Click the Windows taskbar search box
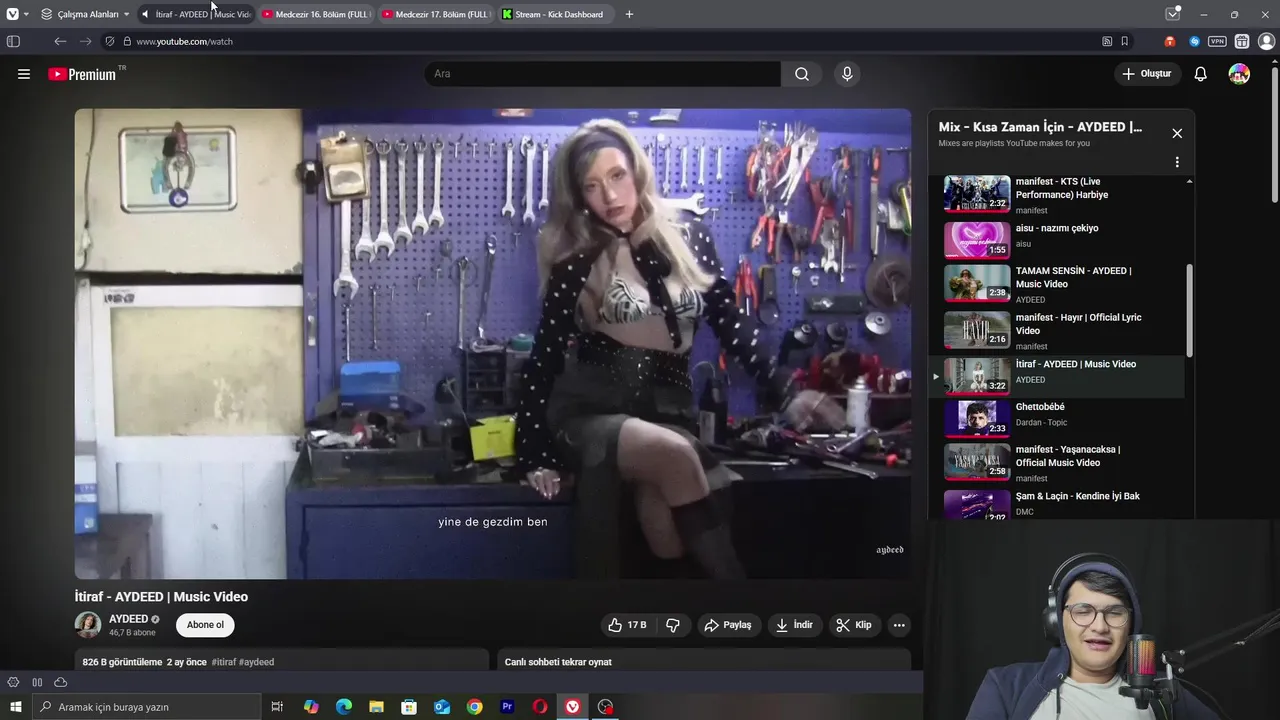 coord(146,707)
